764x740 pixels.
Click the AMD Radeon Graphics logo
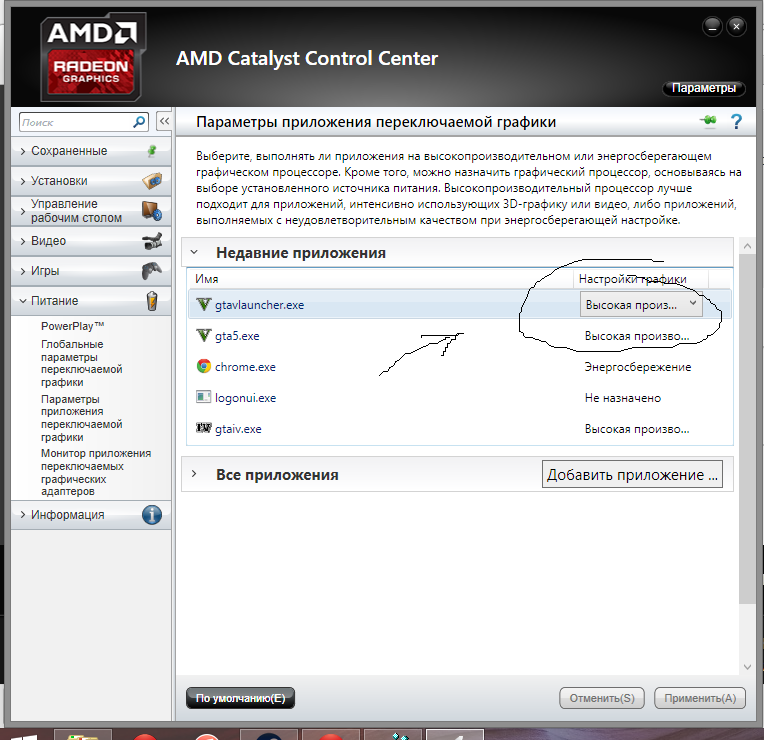pyautogui.click(x=92, y=57)
